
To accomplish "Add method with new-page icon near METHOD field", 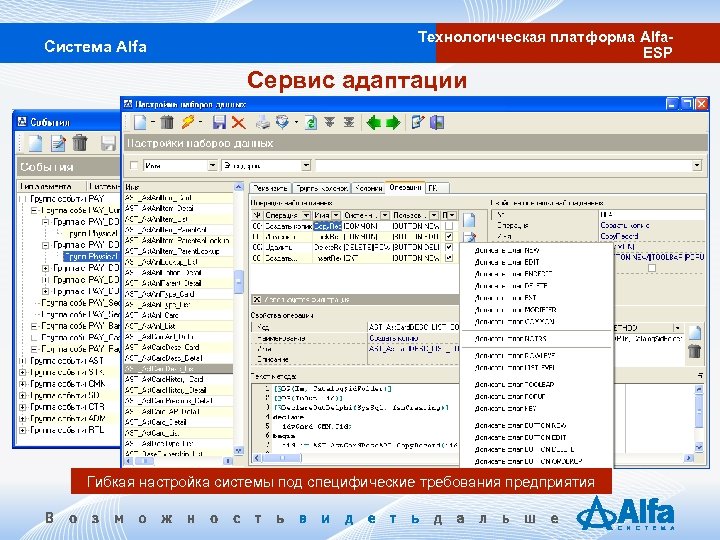I will [x=695, y=332].
